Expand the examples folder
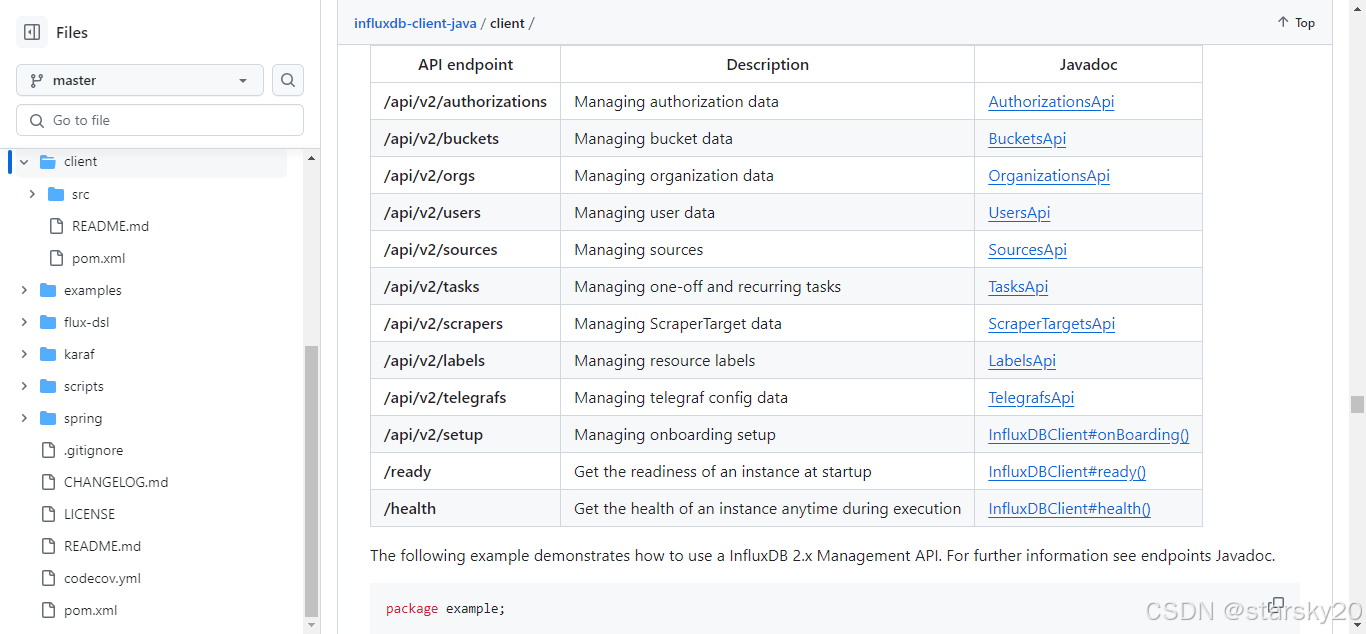 click(23, 290)
